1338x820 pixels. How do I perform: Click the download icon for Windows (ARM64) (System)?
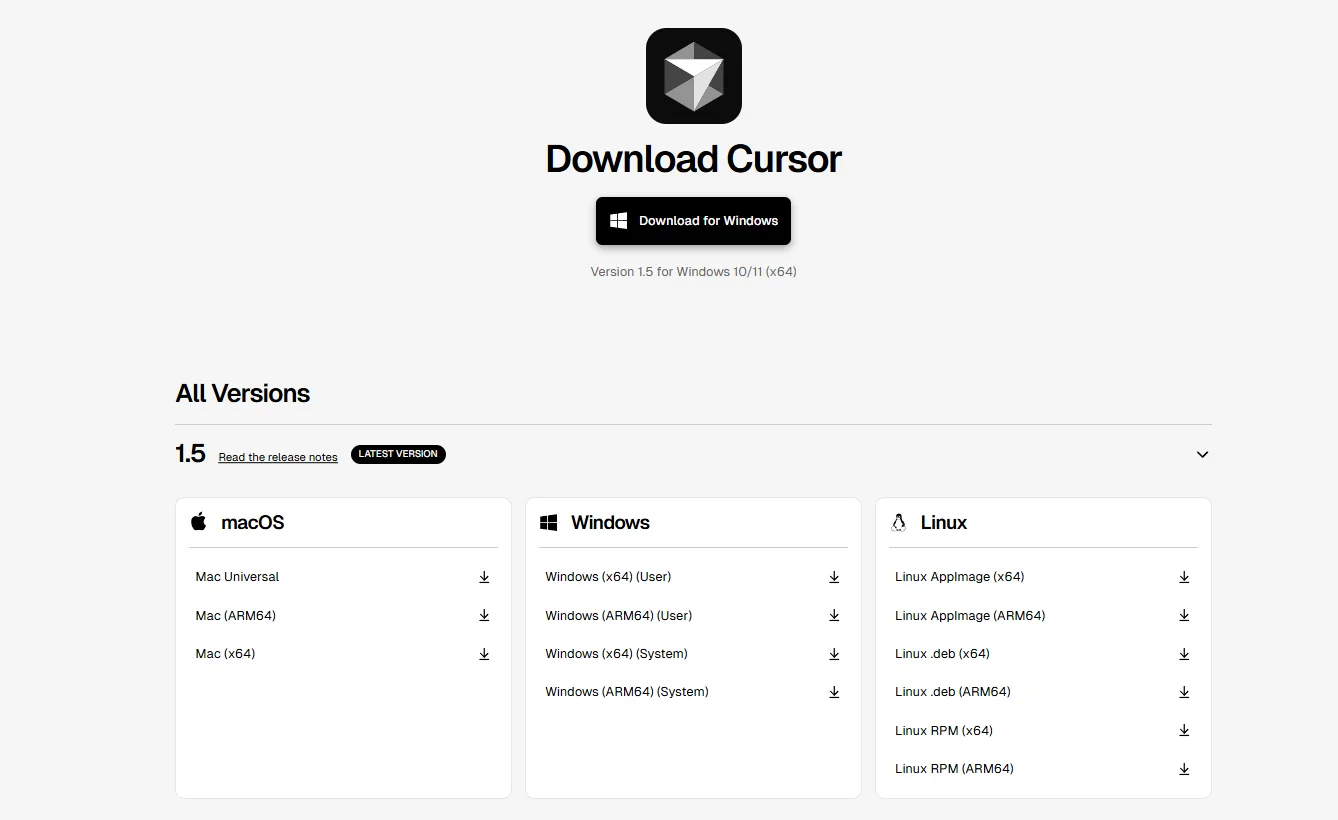[x=834, y=692]
